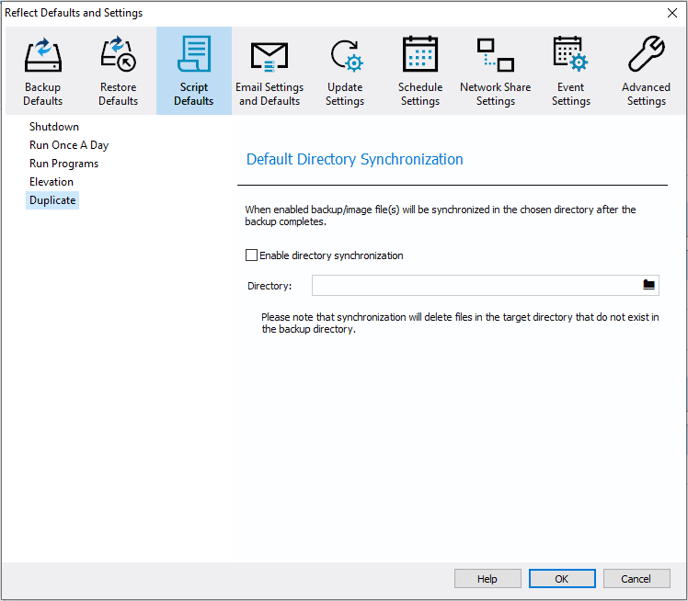Viewport: 688px width, 601px height.
Task: Browse for directory using folder icon
Action: pos(649,285)
